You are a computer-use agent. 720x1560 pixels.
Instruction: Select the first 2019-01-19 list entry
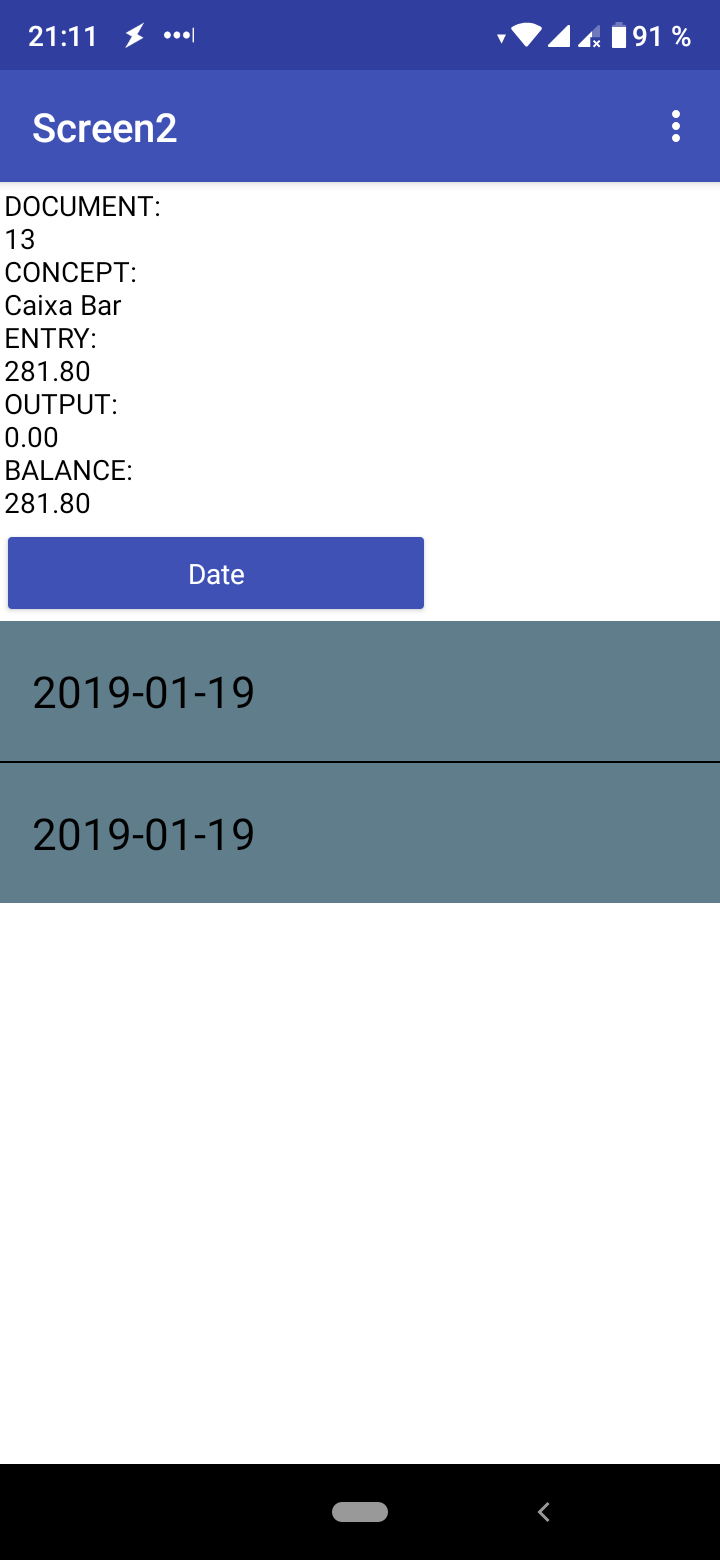tap(360, 691)
